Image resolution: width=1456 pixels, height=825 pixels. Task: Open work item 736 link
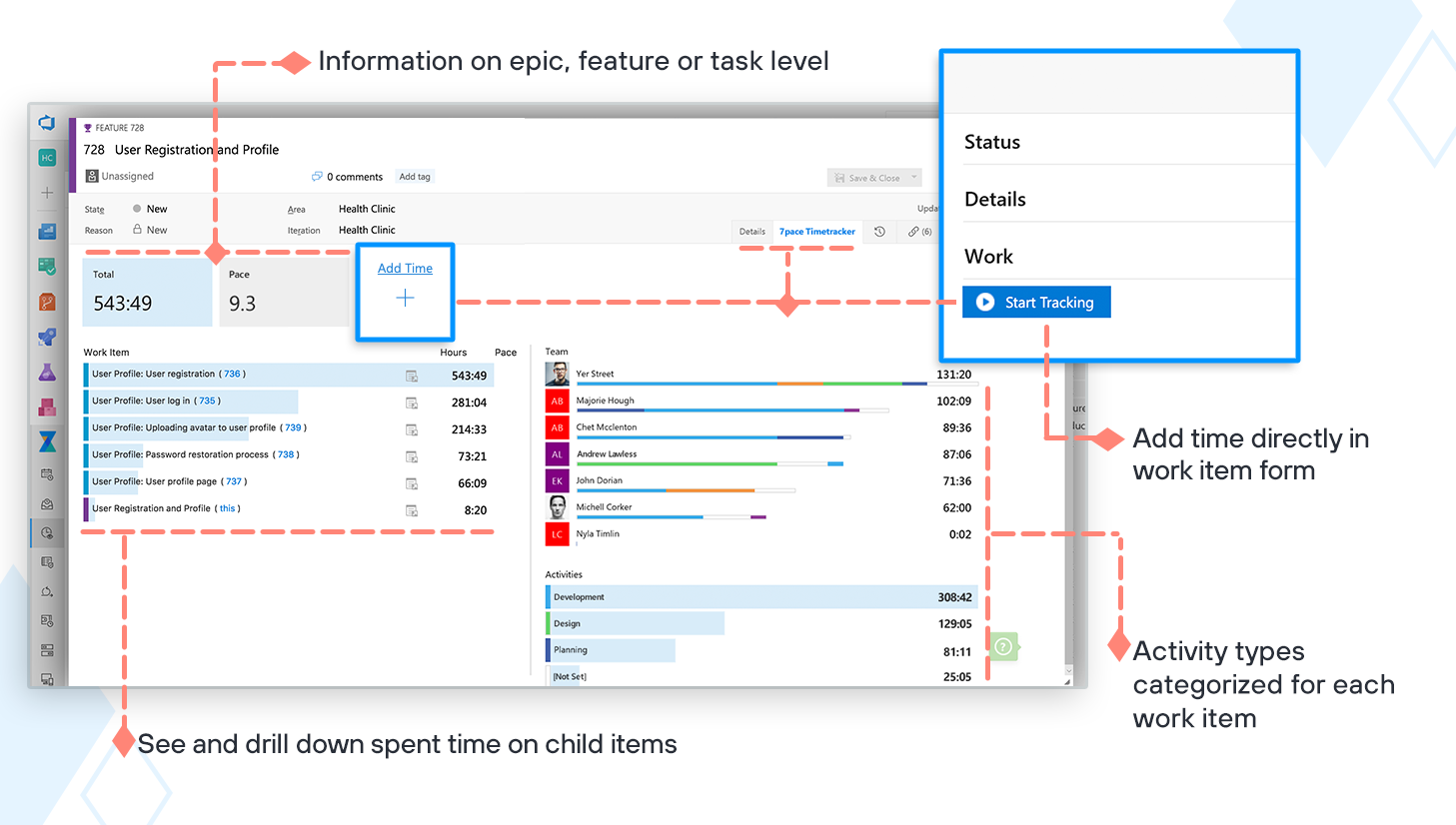(231, 373)
